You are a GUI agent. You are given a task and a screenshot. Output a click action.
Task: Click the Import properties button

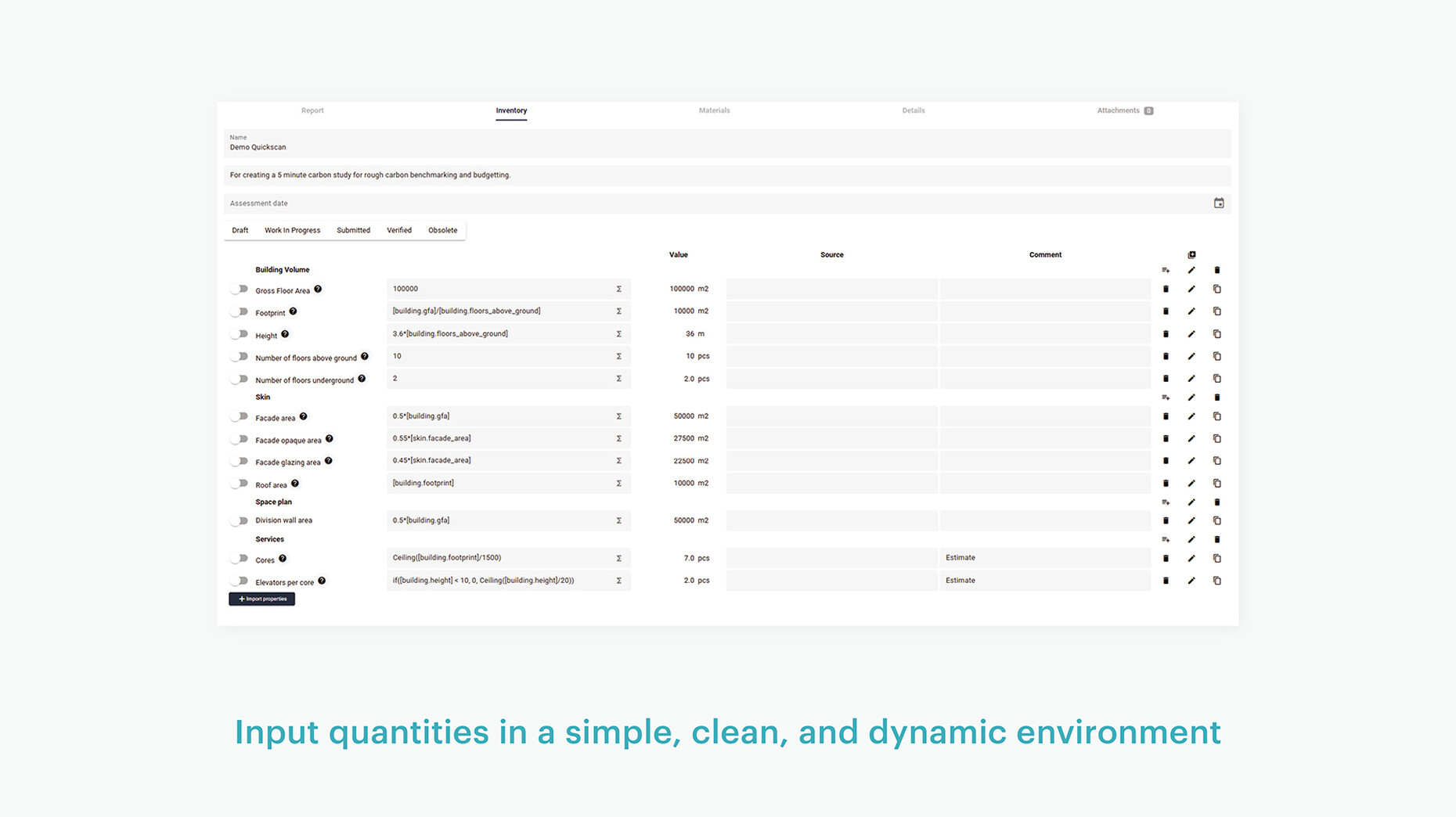pos(261,599)
